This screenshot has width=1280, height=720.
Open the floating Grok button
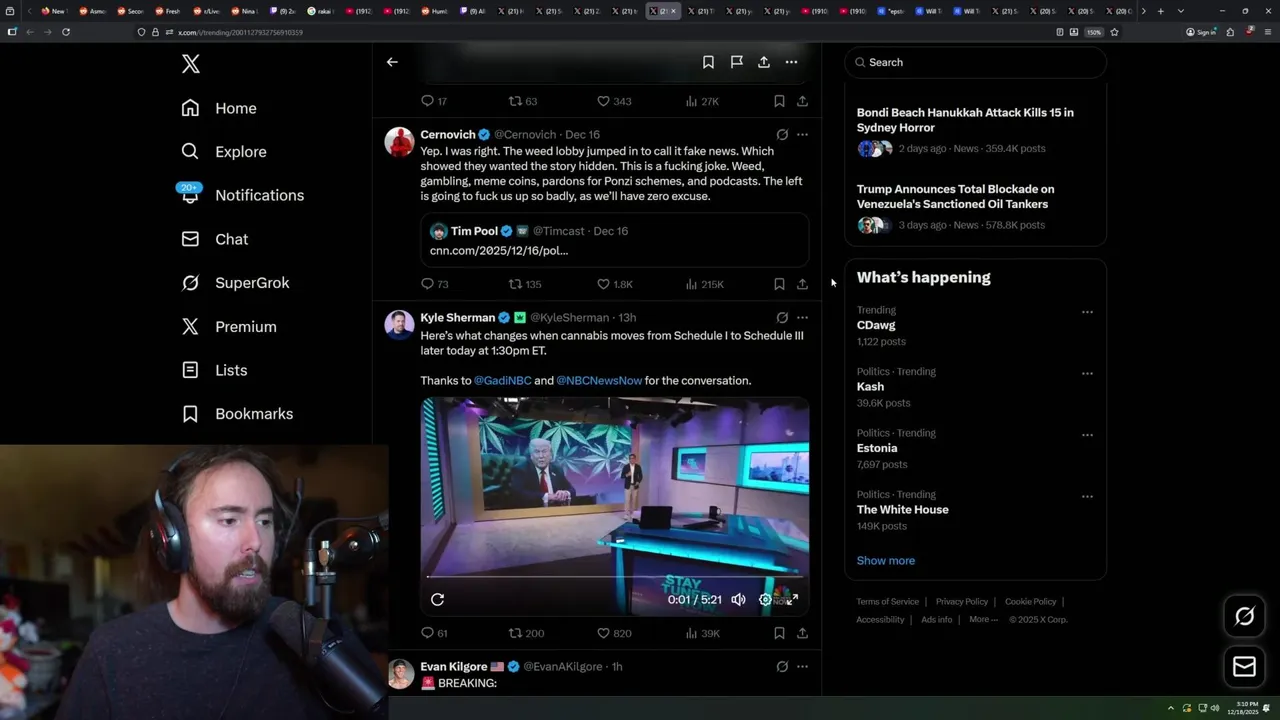[x=1244, y=617]
